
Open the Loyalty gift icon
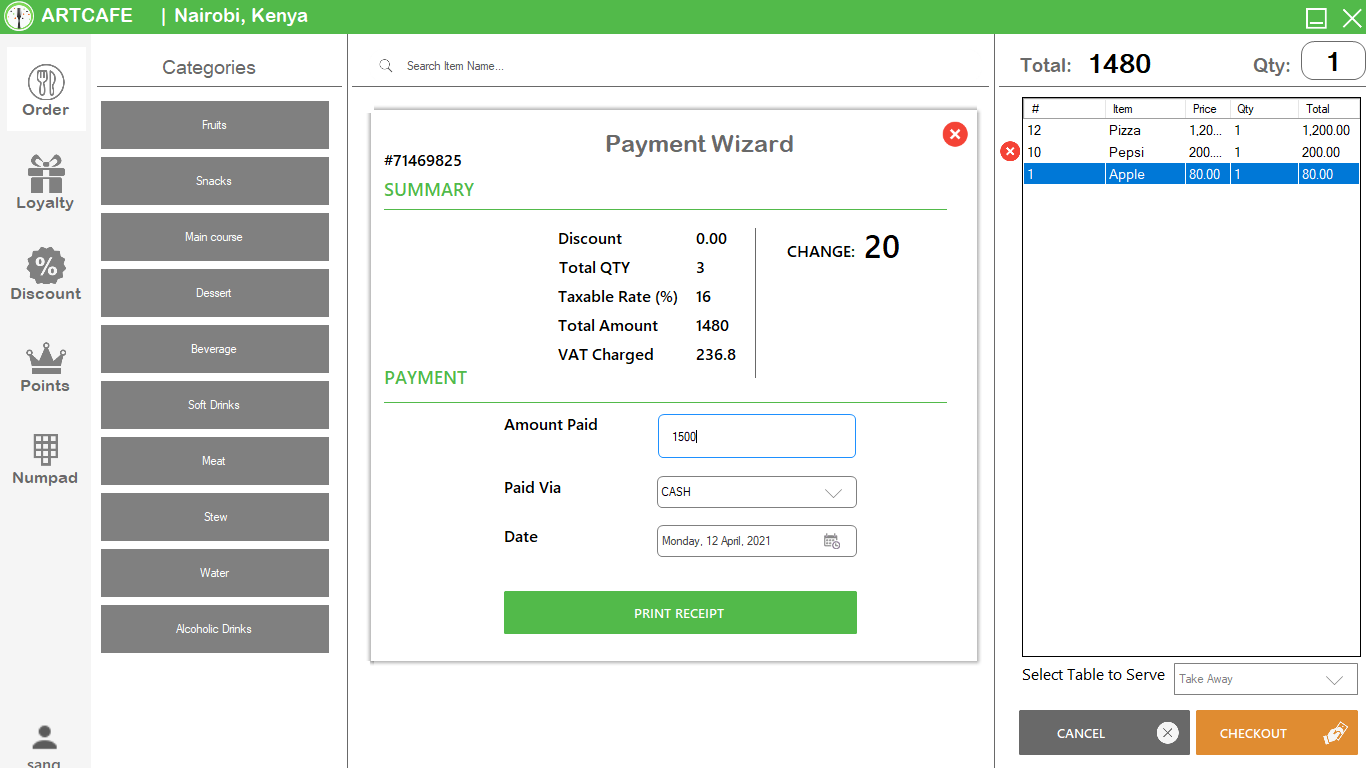point(45,175)
